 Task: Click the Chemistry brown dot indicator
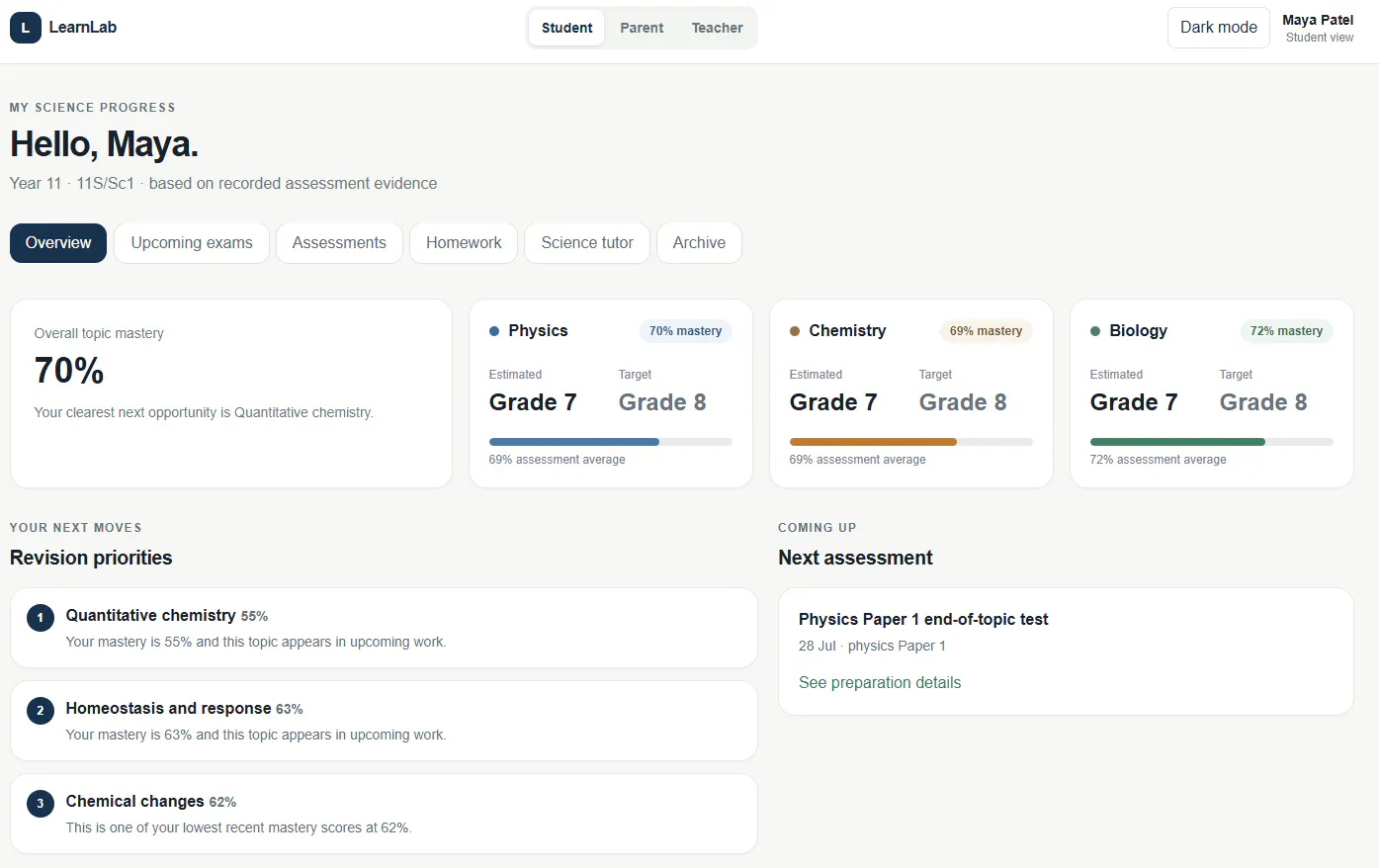click(x=795, y=331)
